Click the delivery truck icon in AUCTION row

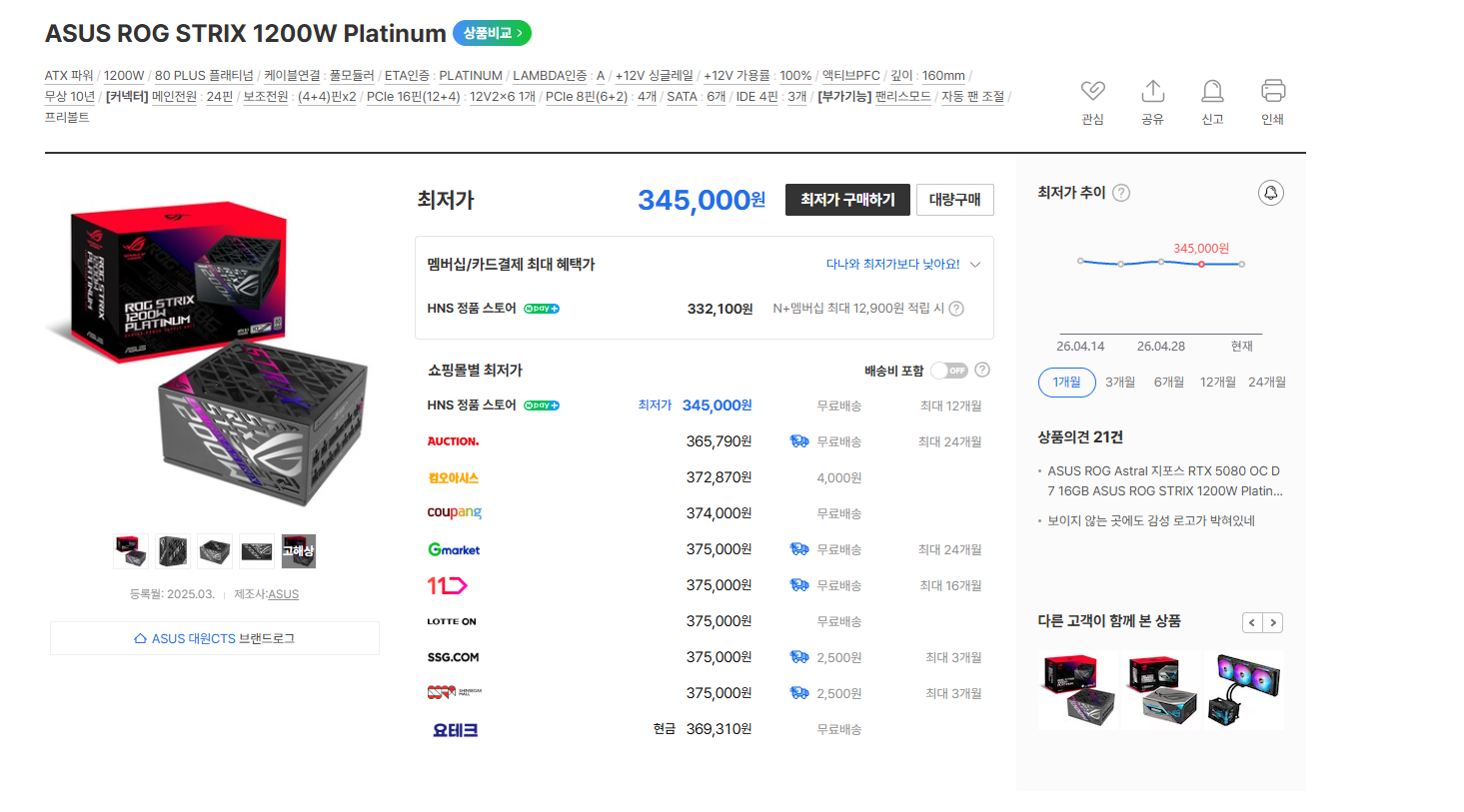pos(799,441)
